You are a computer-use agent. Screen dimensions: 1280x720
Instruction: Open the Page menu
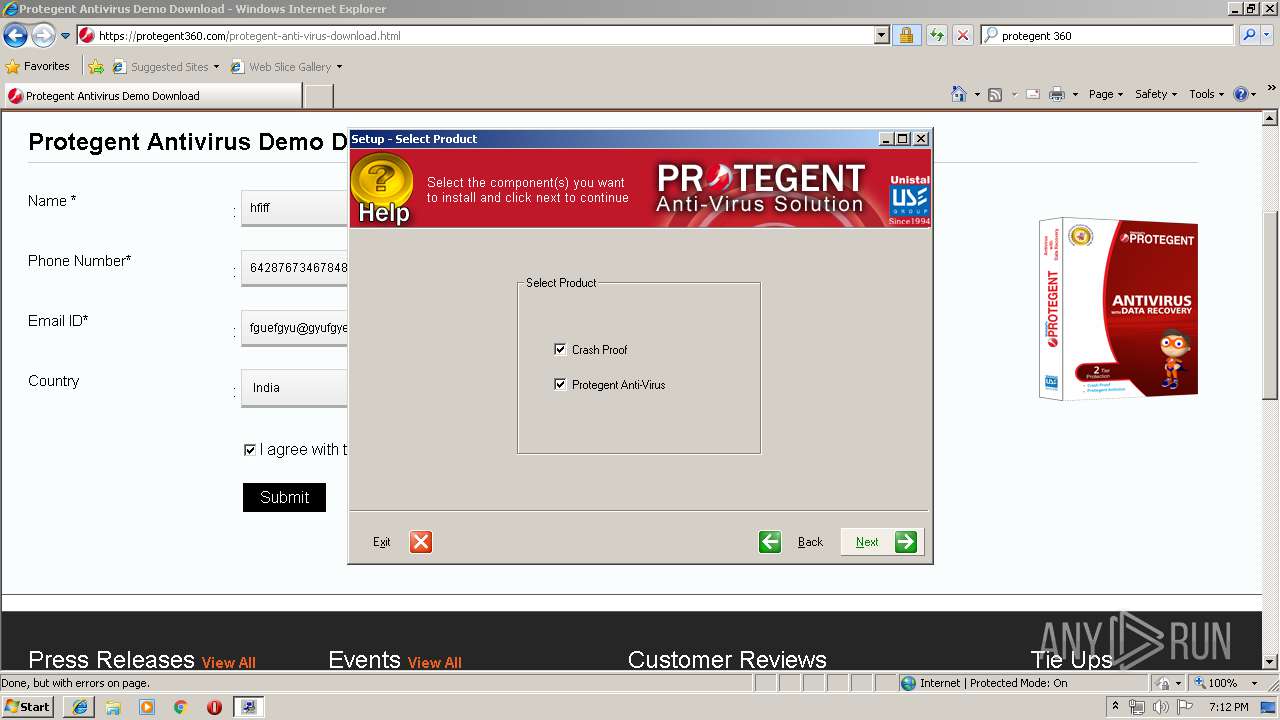pyautogui.click(x=1106, y=94)
